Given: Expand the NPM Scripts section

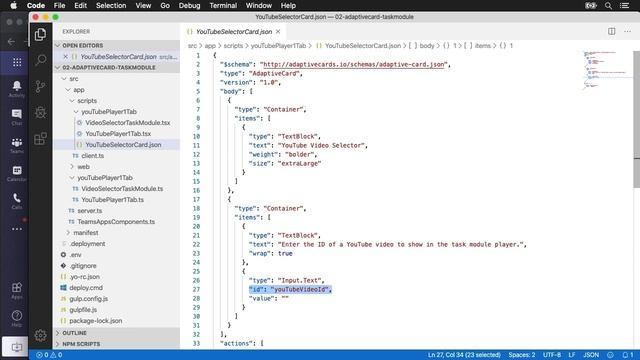Looking at the screenshot, I should point(117,344).
